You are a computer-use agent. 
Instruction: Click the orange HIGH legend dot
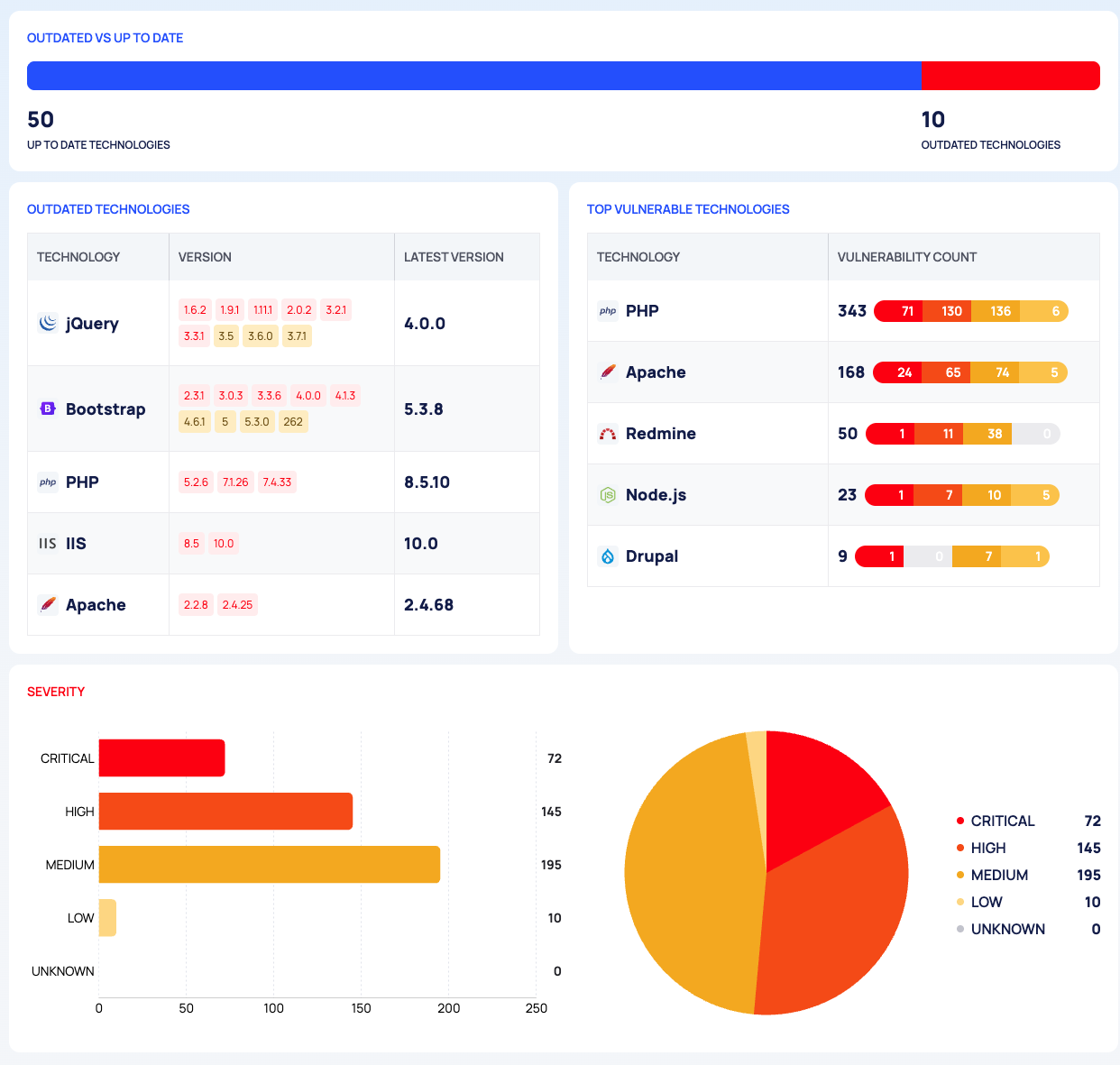pyautogui.click(x=960, y=848)
